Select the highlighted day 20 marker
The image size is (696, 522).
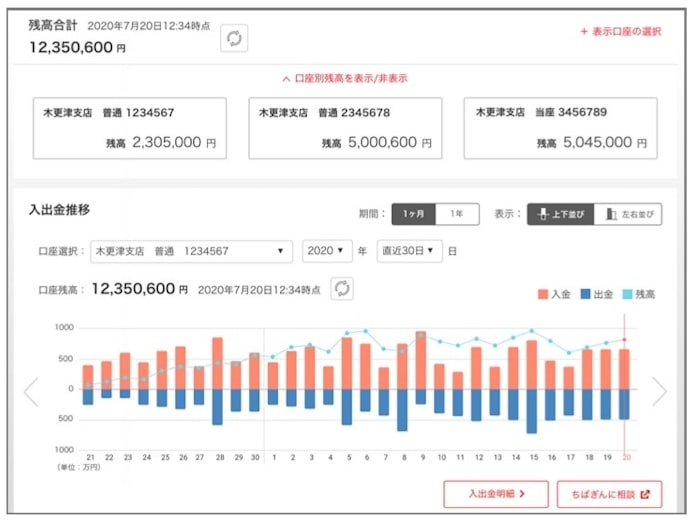pyautogui.click(x=625, y=340)
